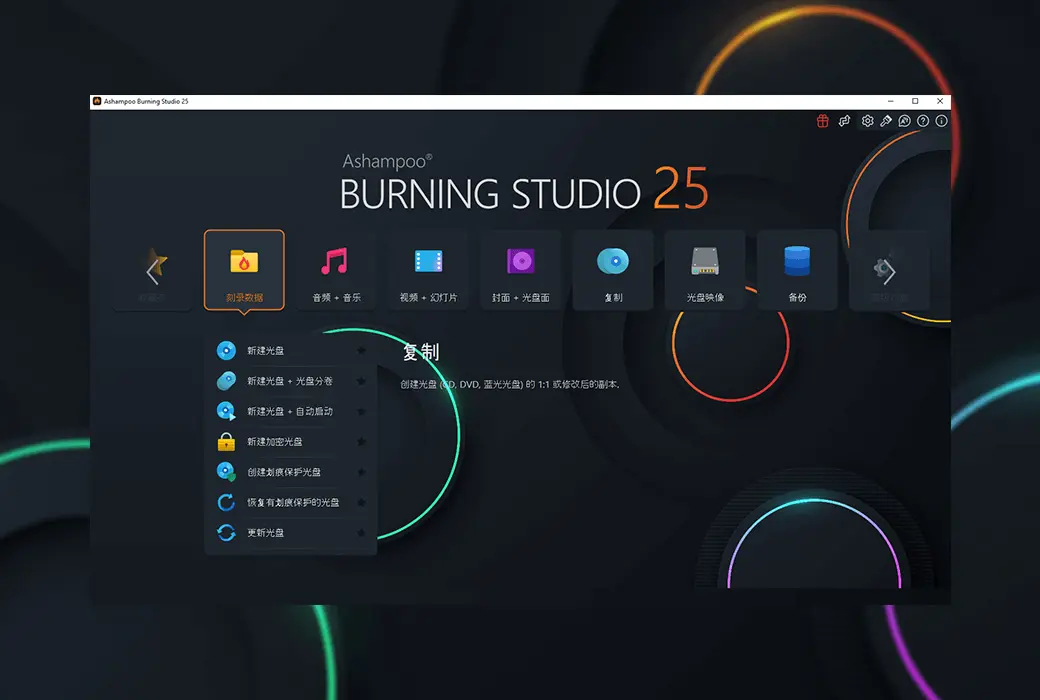Toggle favorite star for 恢复有划痕保护的光盘
Viewport: 1040px width, 700px height.
(361, 502)
